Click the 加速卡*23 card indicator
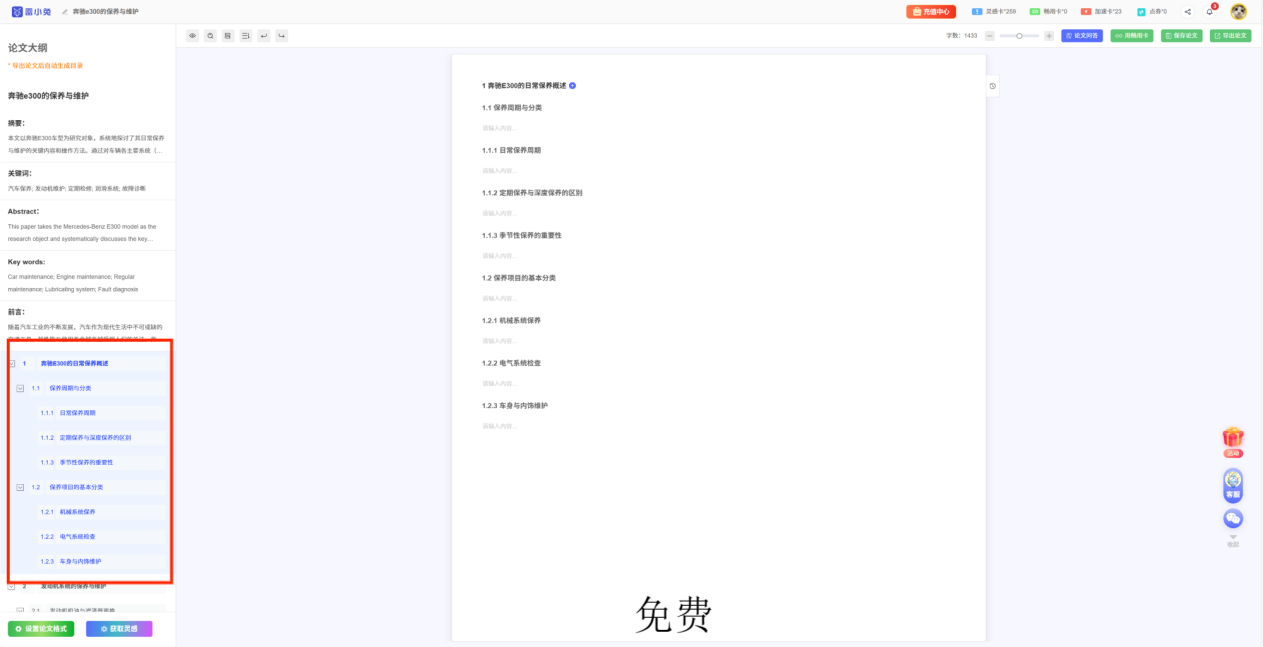Image resolution: width=1263 pixels, height=647 pixels. [1101, 12]
